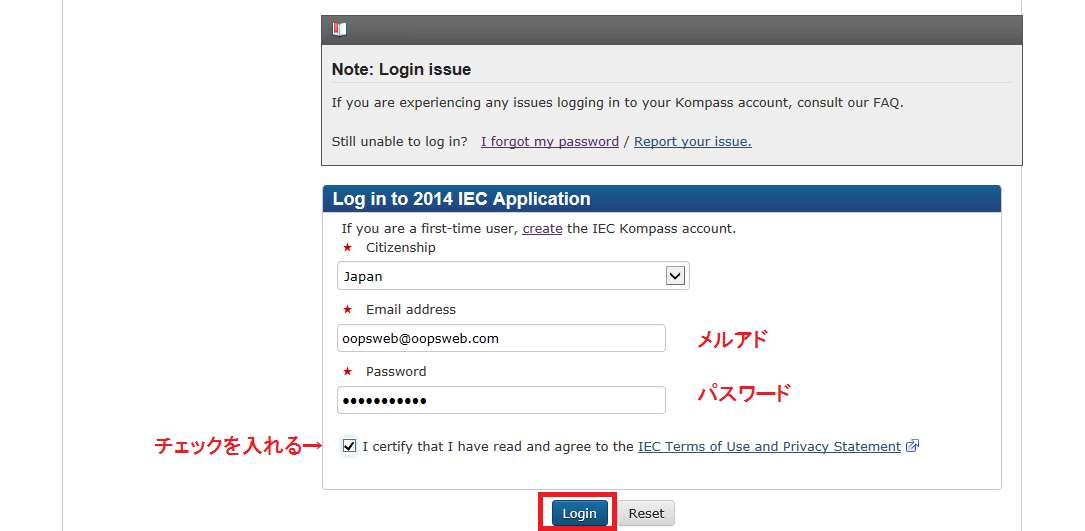Click the 'Email address' field label
This screenshot has width=1085, height=531.
(411, 309)
